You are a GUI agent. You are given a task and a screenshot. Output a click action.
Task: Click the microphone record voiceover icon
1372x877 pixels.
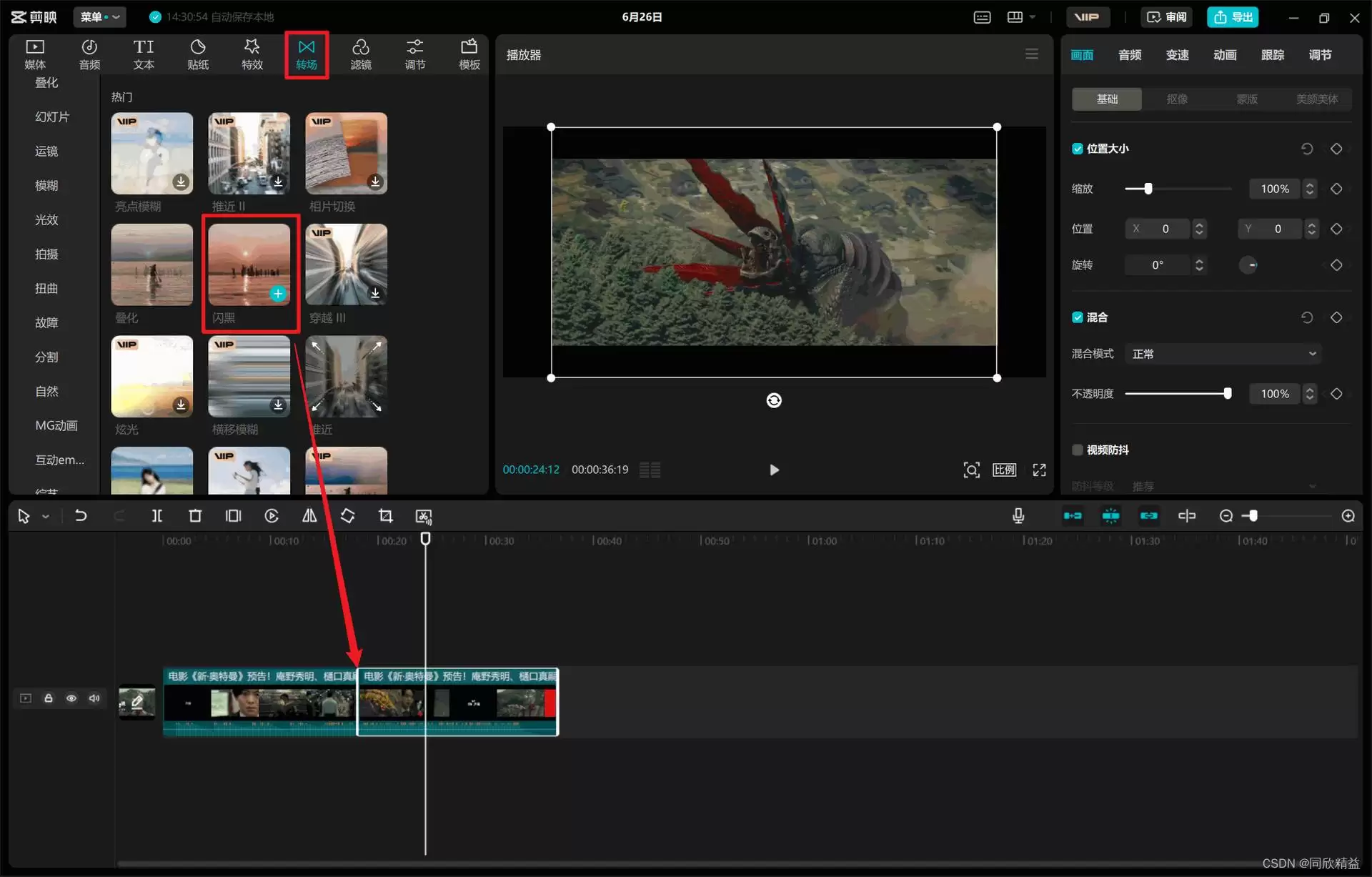[1018, 516]
